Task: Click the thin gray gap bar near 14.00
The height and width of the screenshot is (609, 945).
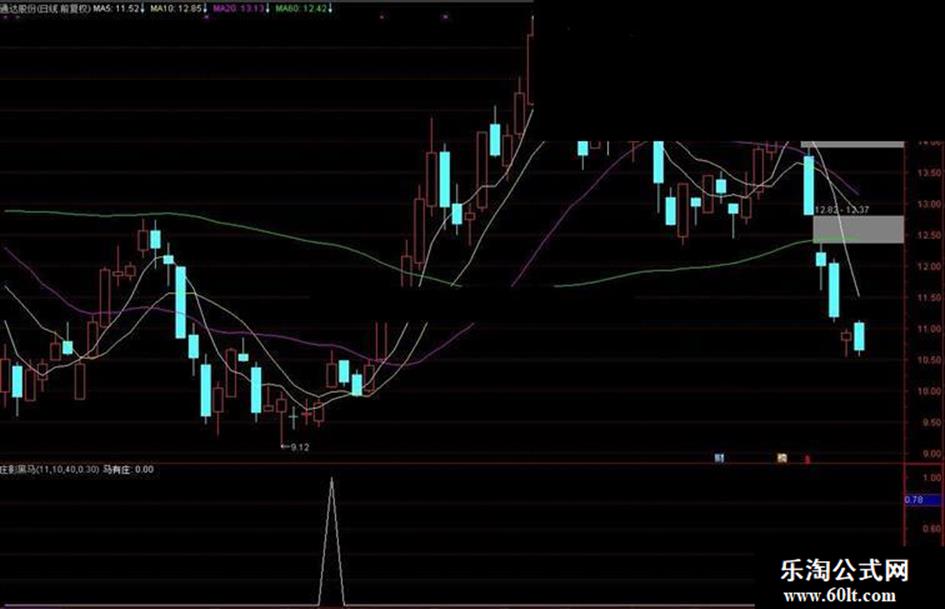Action: [x=852, y=144]
